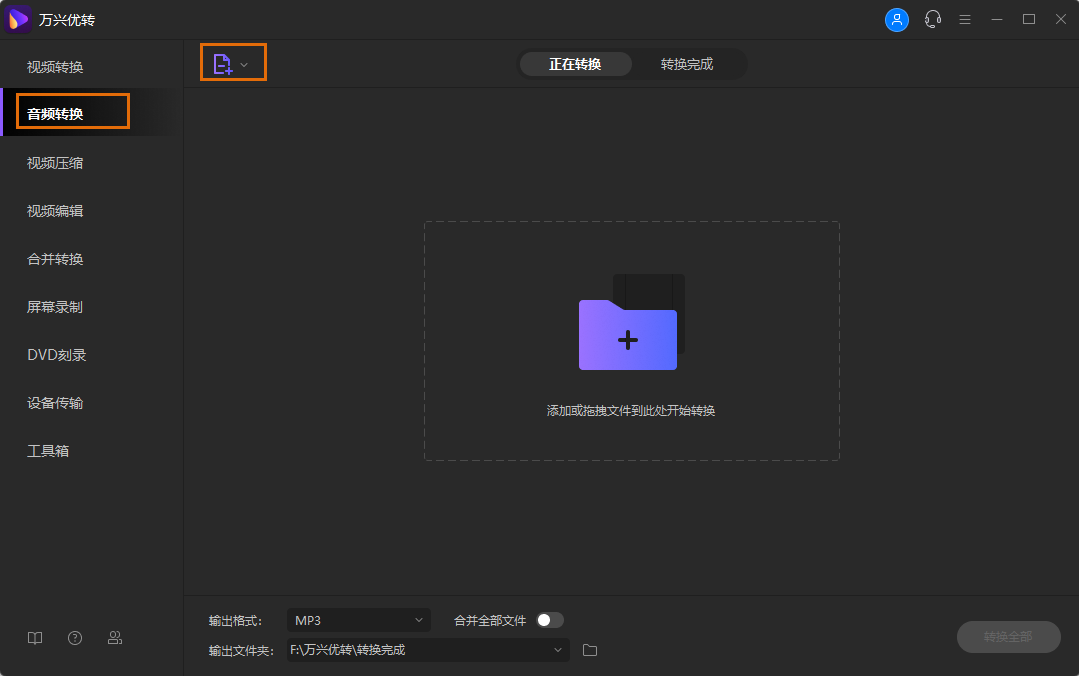Select the 正在转换 tab
The image size is (1079, 676).
575,63
